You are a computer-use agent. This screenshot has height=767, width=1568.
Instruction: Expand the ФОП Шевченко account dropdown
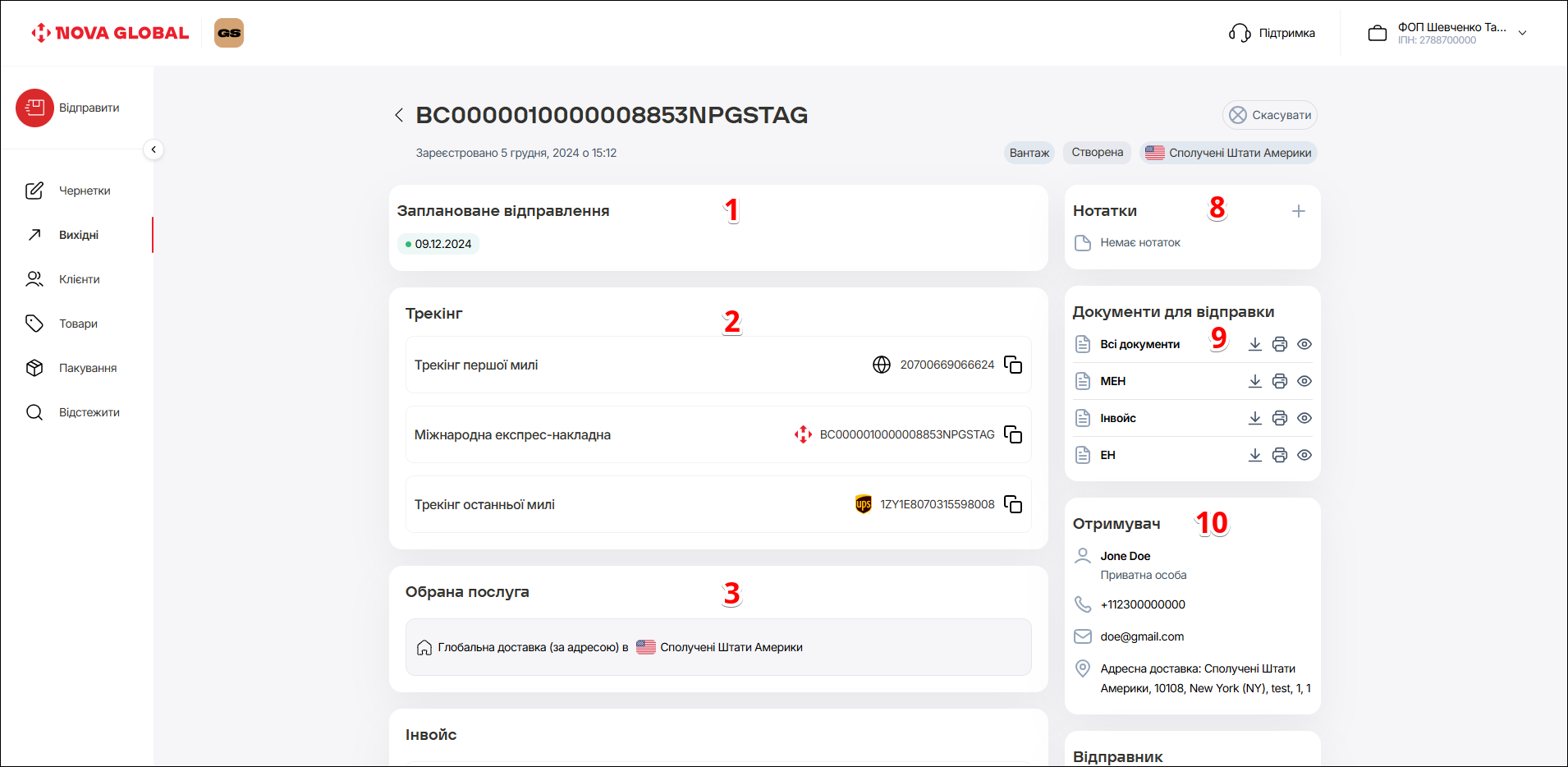[x=1522, y=33]
